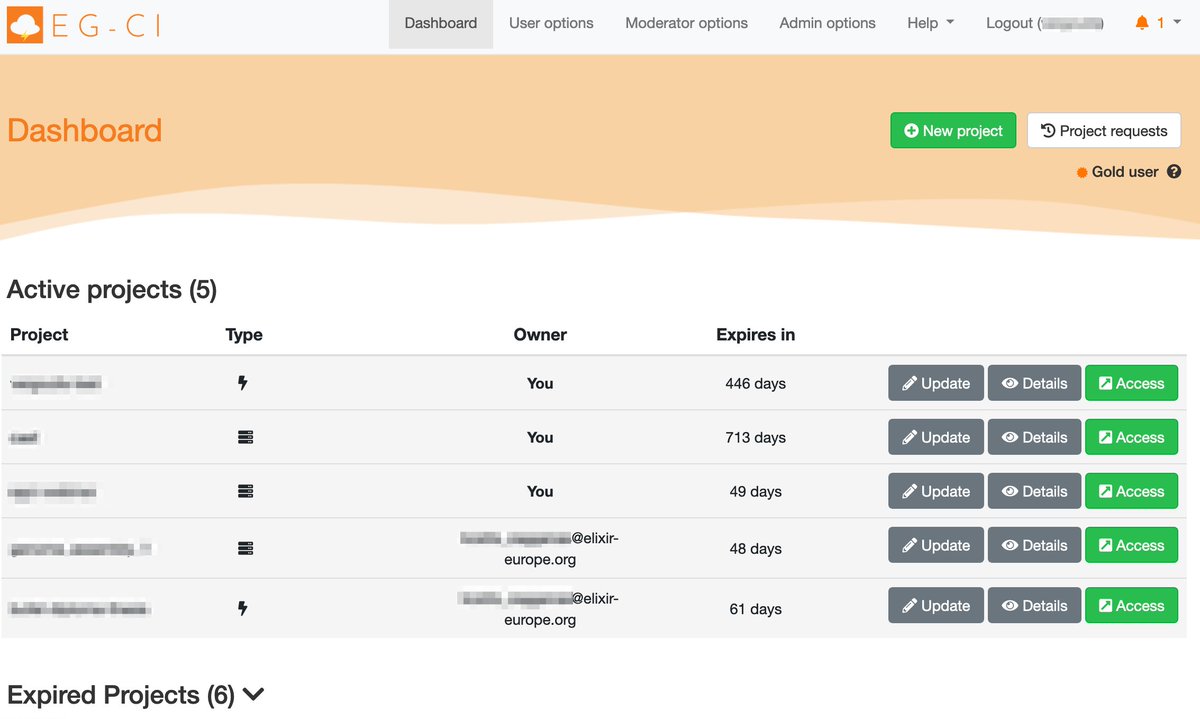The height and width of the screenshot is (719, 1200).
Task: Click the server type icon in 48 days row
Action: tap(245, 548)
